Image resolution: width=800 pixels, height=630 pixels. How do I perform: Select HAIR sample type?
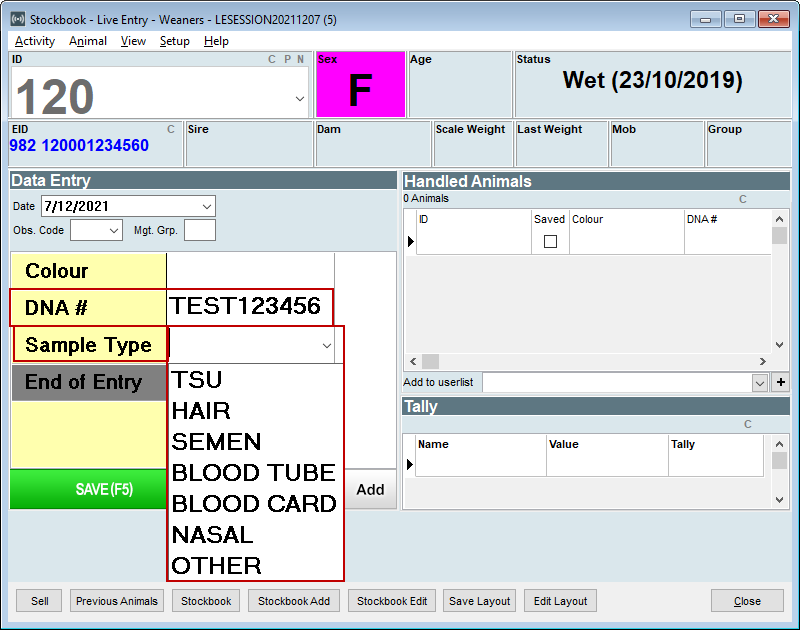coord(255,411)
